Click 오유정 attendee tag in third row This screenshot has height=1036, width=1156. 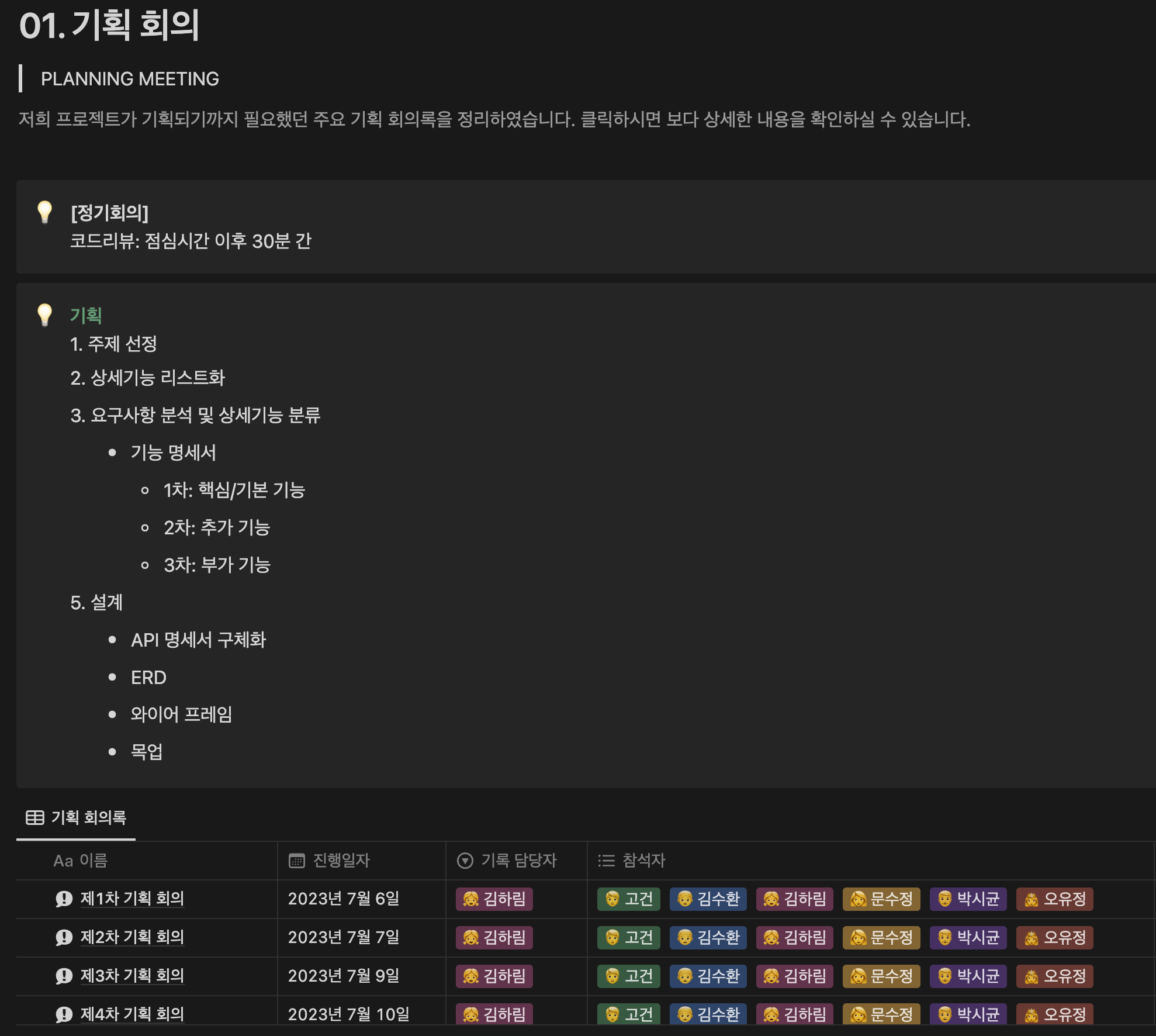pyautogui.click(x=1055, y=976)
